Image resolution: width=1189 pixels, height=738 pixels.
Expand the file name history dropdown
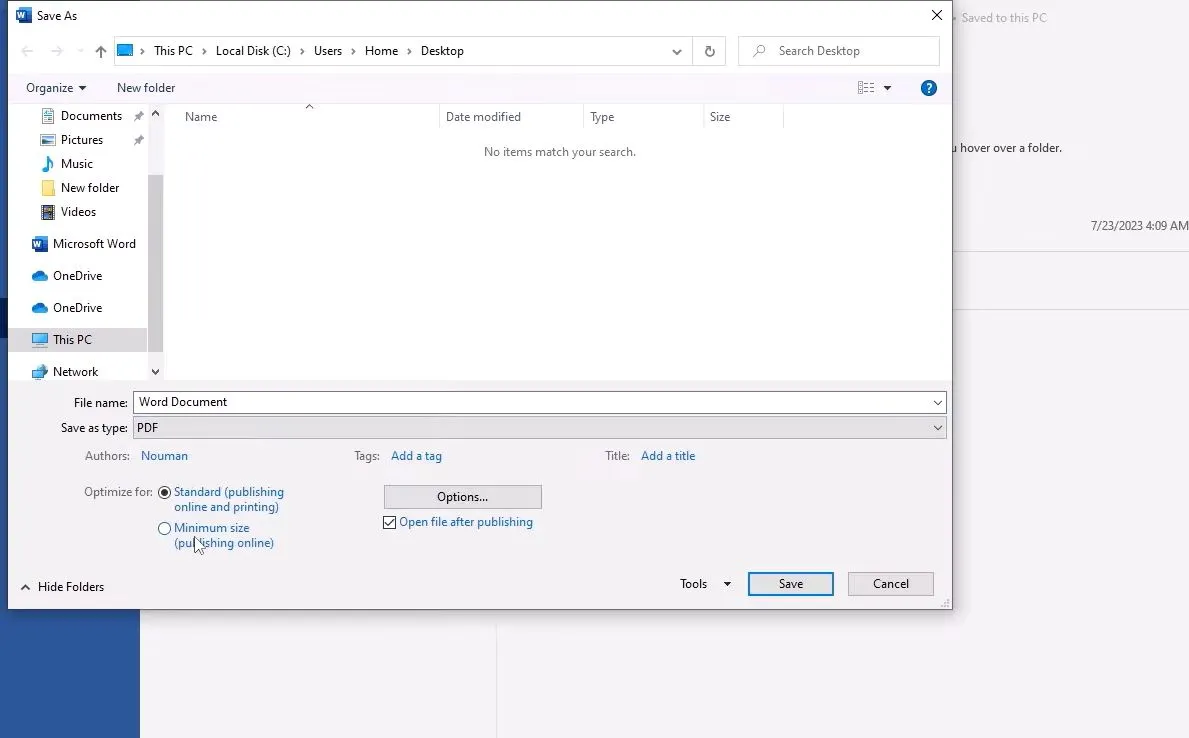[x=937, y=402]
